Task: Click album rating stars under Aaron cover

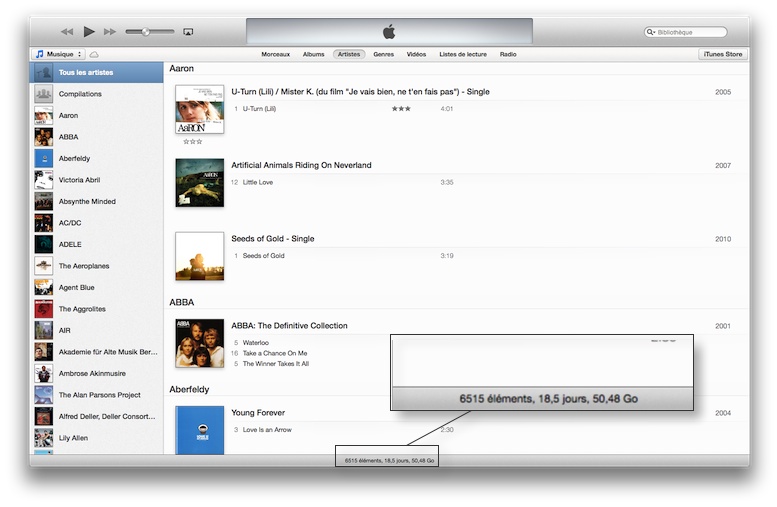Action: click(193, 142)
